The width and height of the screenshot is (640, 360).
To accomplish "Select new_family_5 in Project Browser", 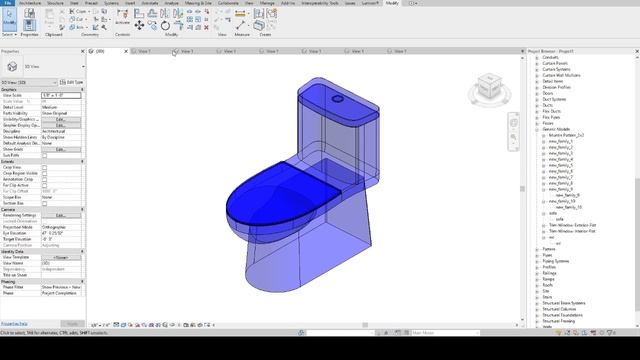I will click(560, 165).
